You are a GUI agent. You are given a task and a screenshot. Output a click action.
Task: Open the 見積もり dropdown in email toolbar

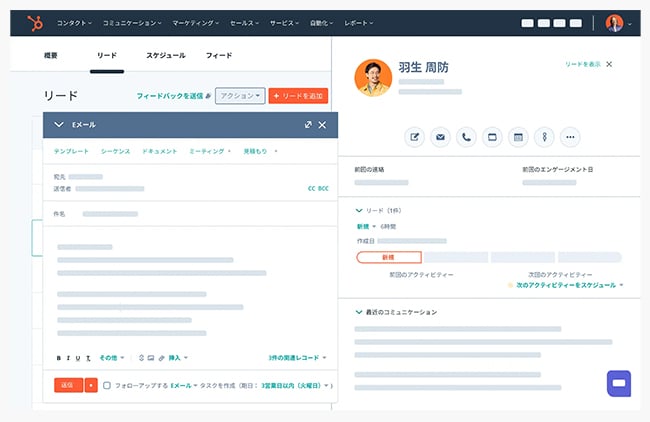(x=260, y=151)
